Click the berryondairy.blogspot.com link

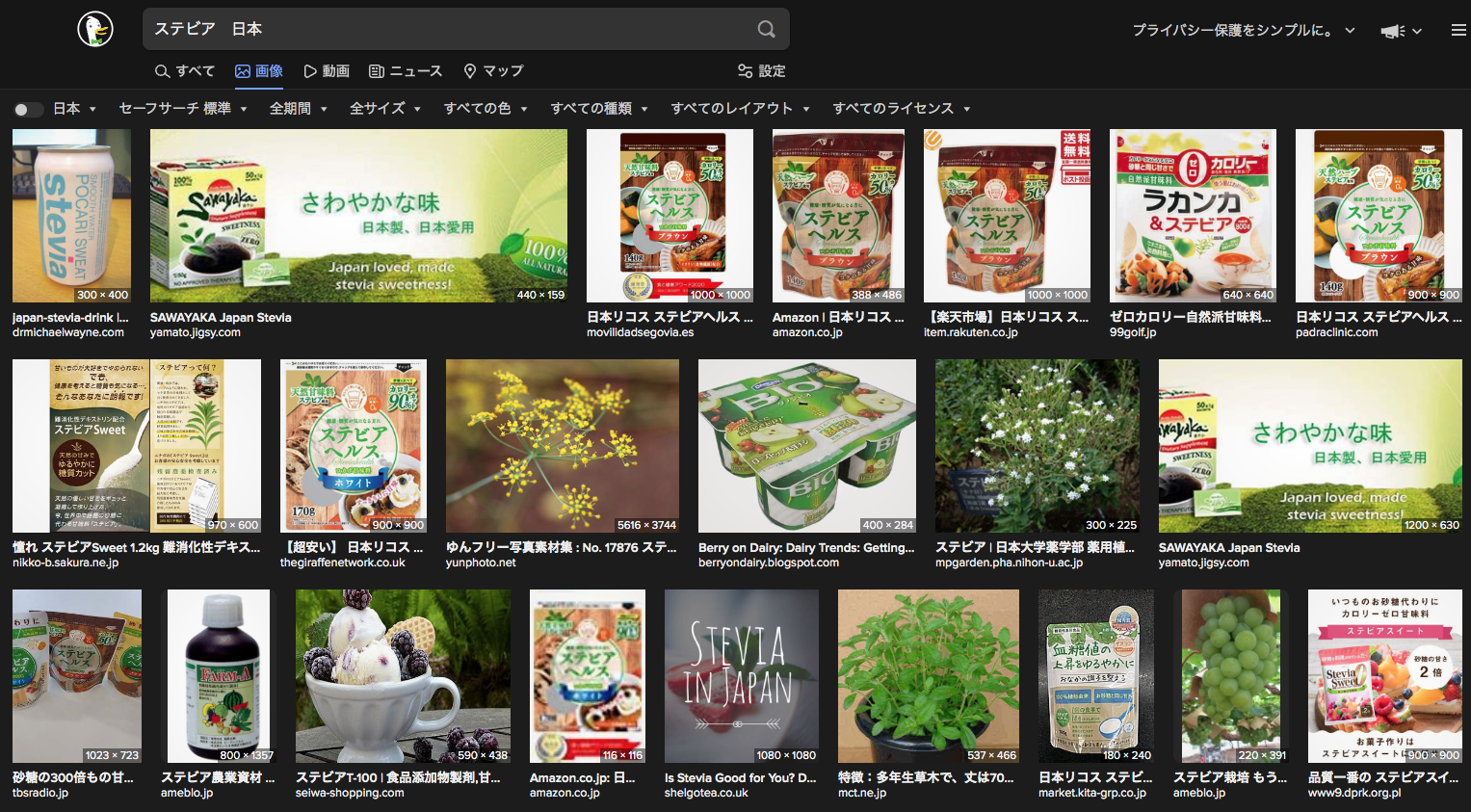pyautogui.click(x=769, y=563)
